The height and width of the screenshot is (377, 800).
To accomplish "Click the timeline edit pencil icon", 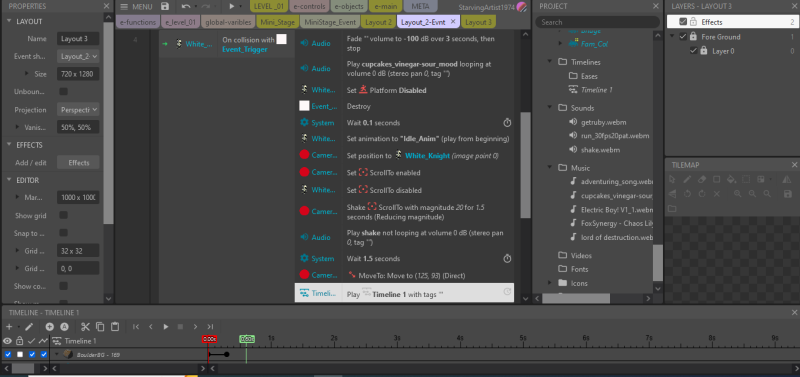I will [29, 326].
